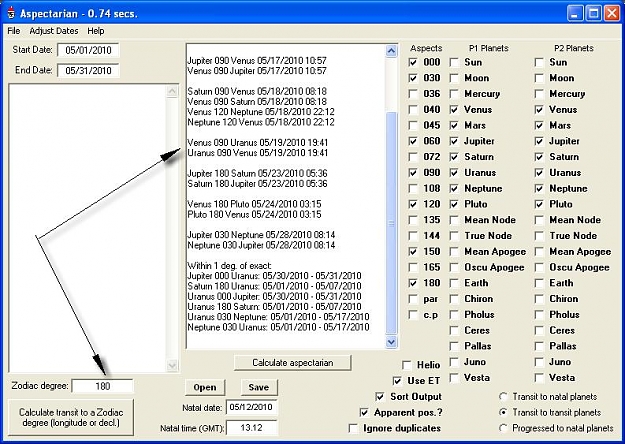Enable the 072 aspect checkbox
Screen dimensions: 625x444
[413, 157]
